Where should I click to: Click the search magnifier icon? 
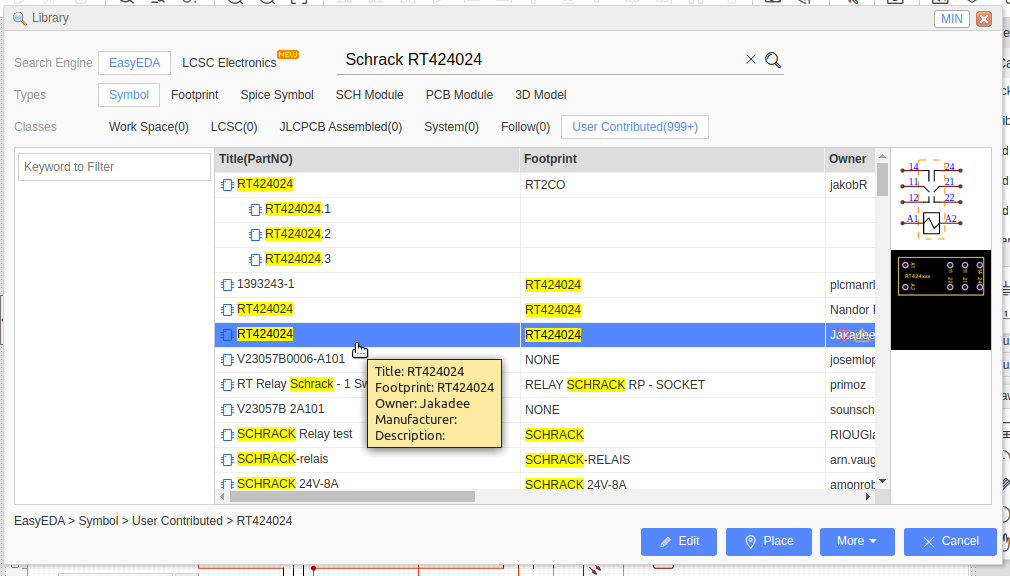click(773, 60)
